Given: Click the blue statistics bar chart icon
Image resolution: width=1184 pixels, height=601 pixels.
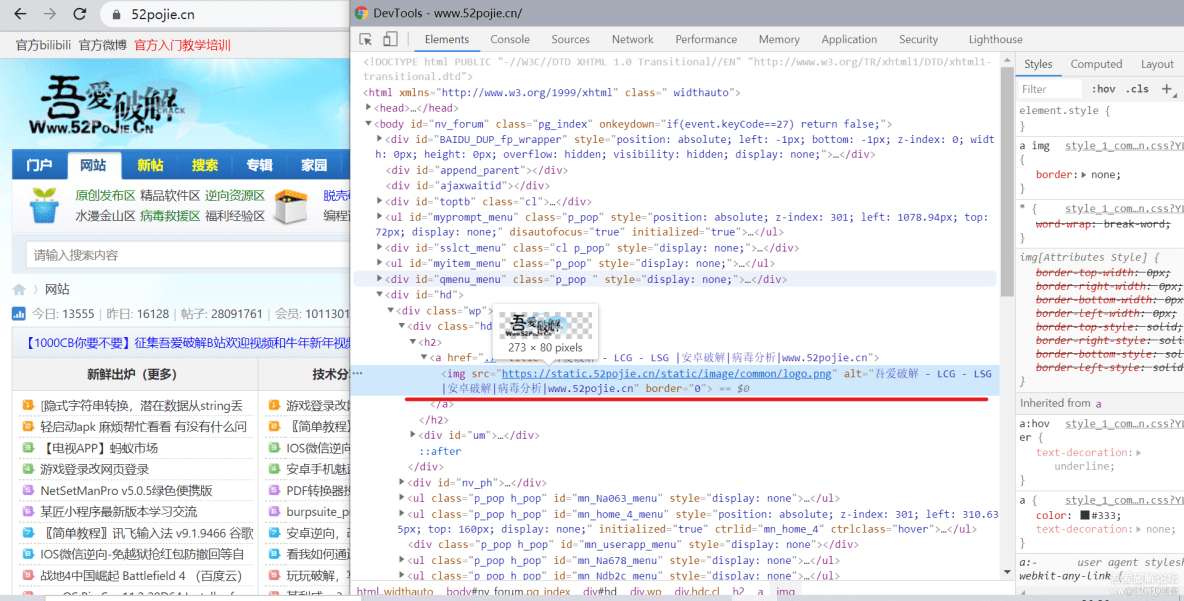Looking at the screenshot, I should tap(19, 313).
